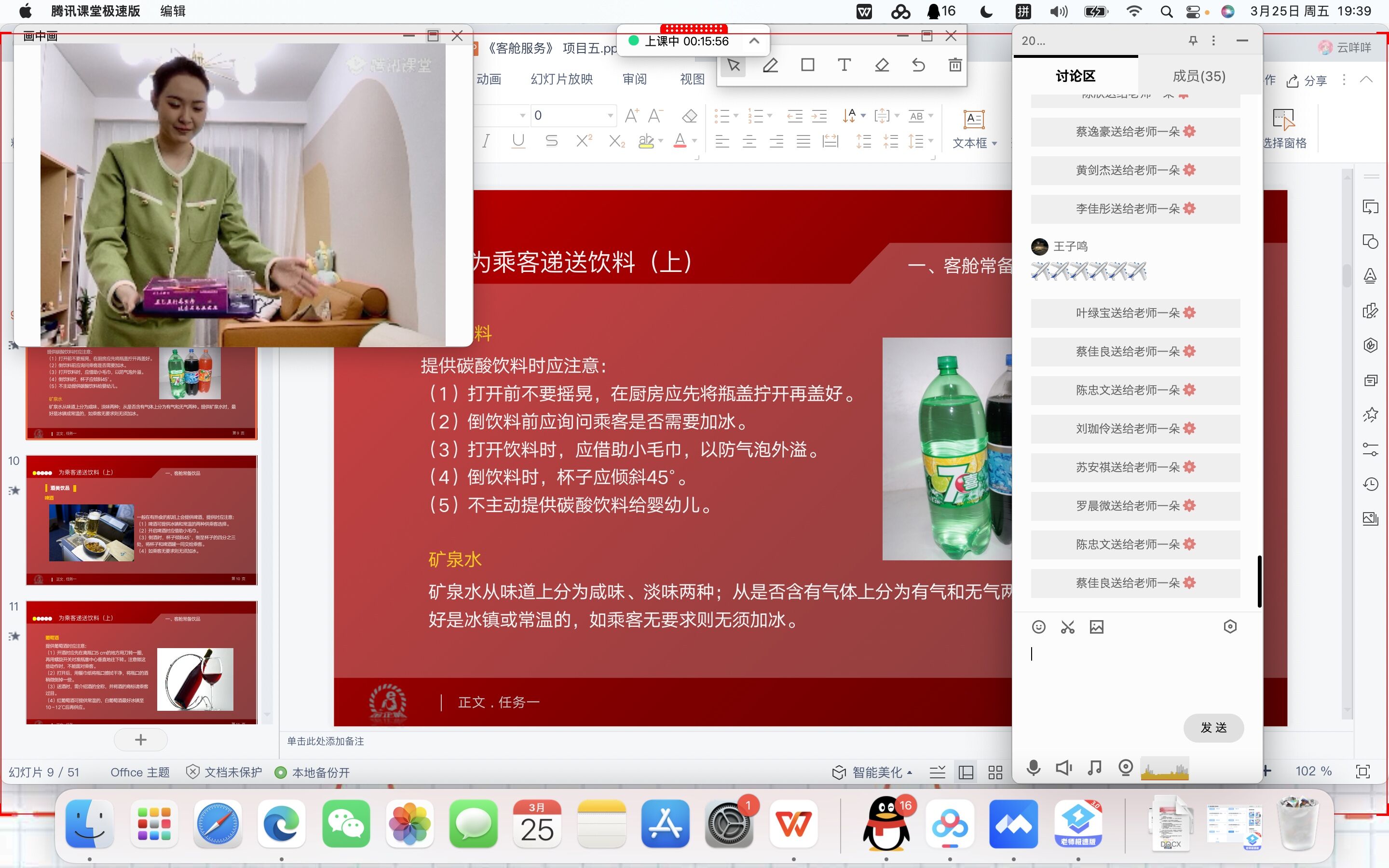This screenshot has width=1389, height=868.
Task: Click the eraser annotation tool
Action: tap(882, 65)
